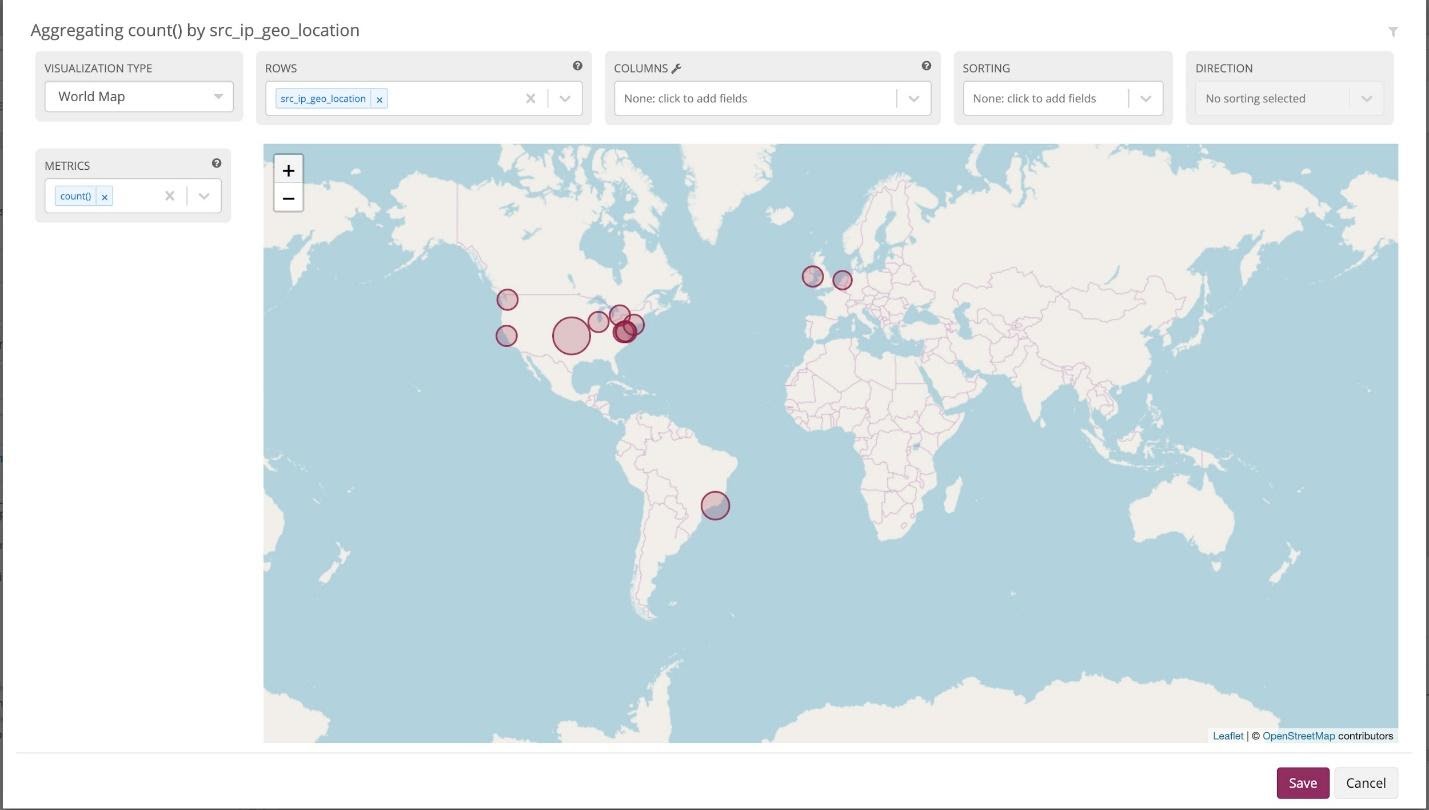The width and height of the screenshot is (1429, 810).
Task: Expand the METRICS function dropdown
Action: pos(203,196)
